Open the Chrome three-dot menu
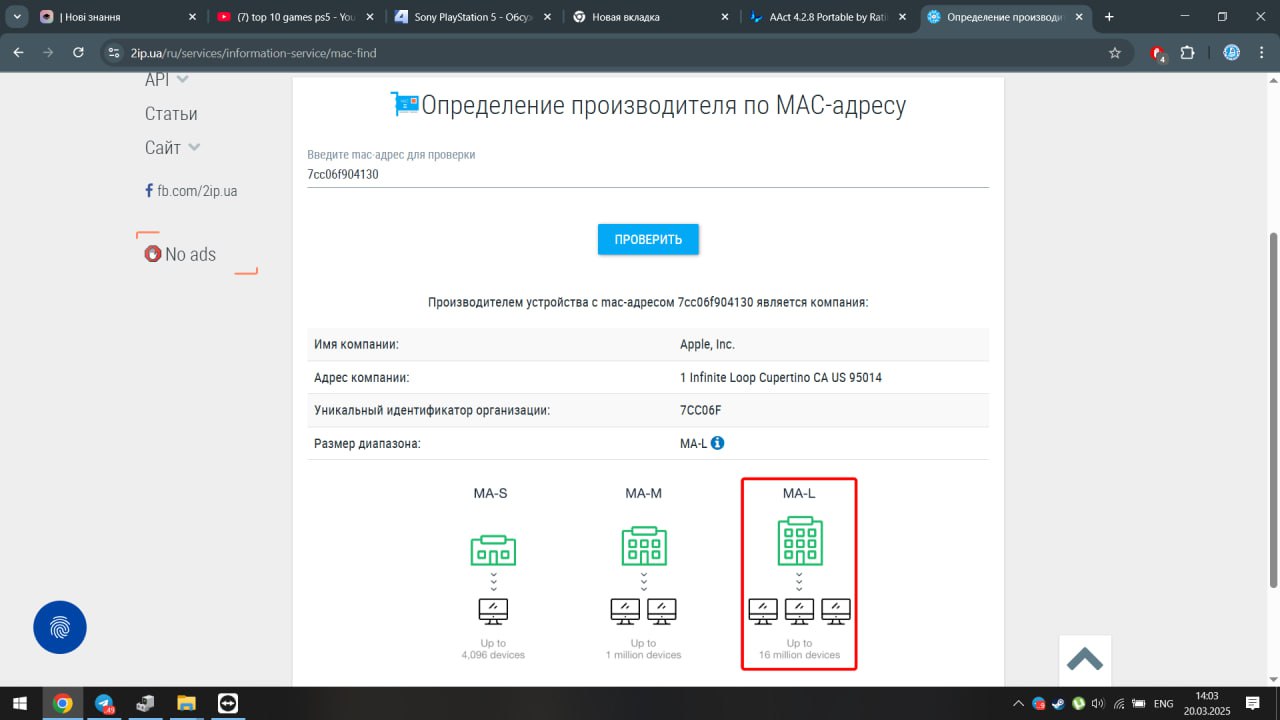Viewport: 1280px width, 720px height. tap(1261, 53)
